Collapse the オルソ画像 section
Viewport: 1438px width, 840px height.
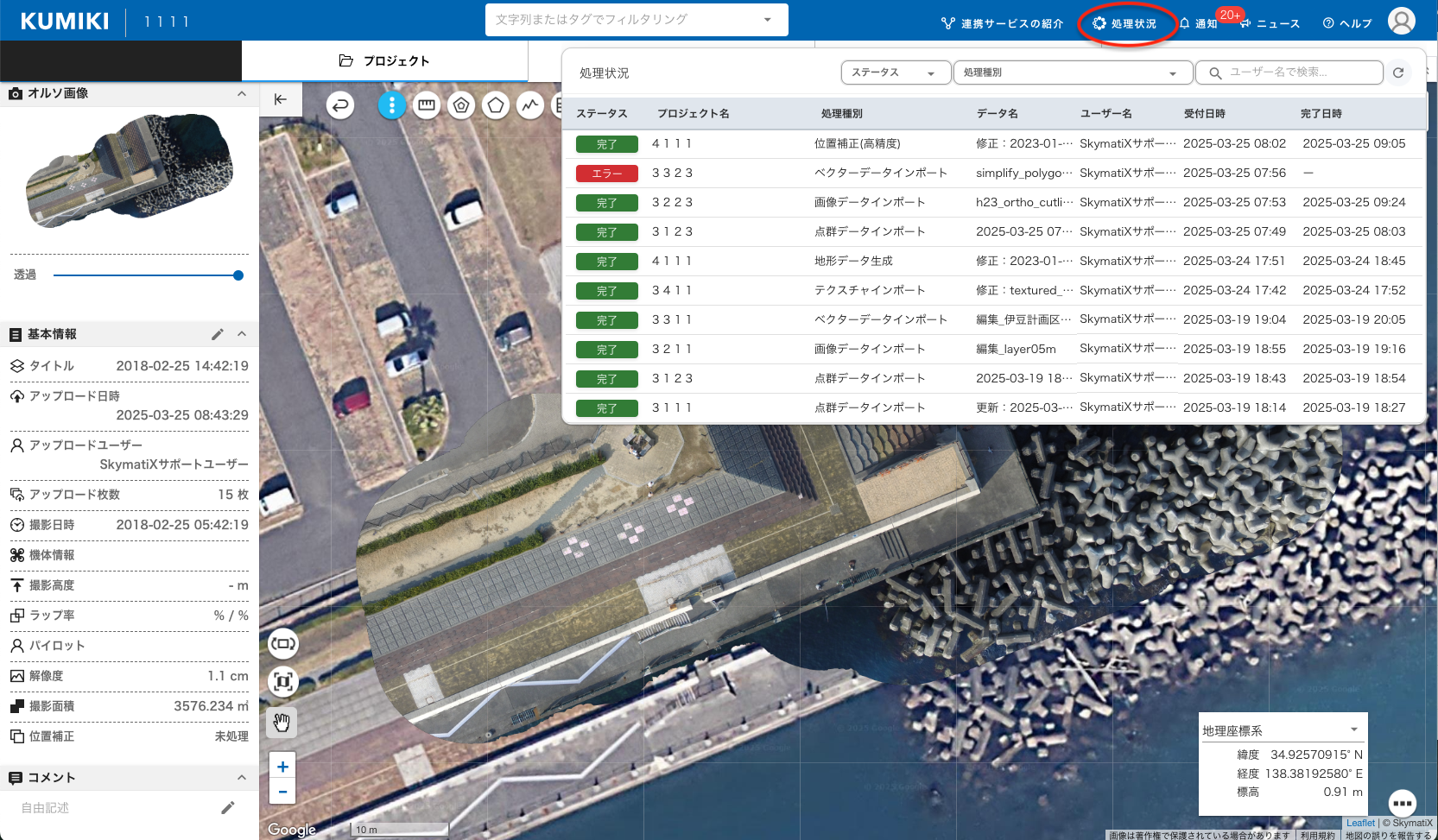(x=242, y=93)
